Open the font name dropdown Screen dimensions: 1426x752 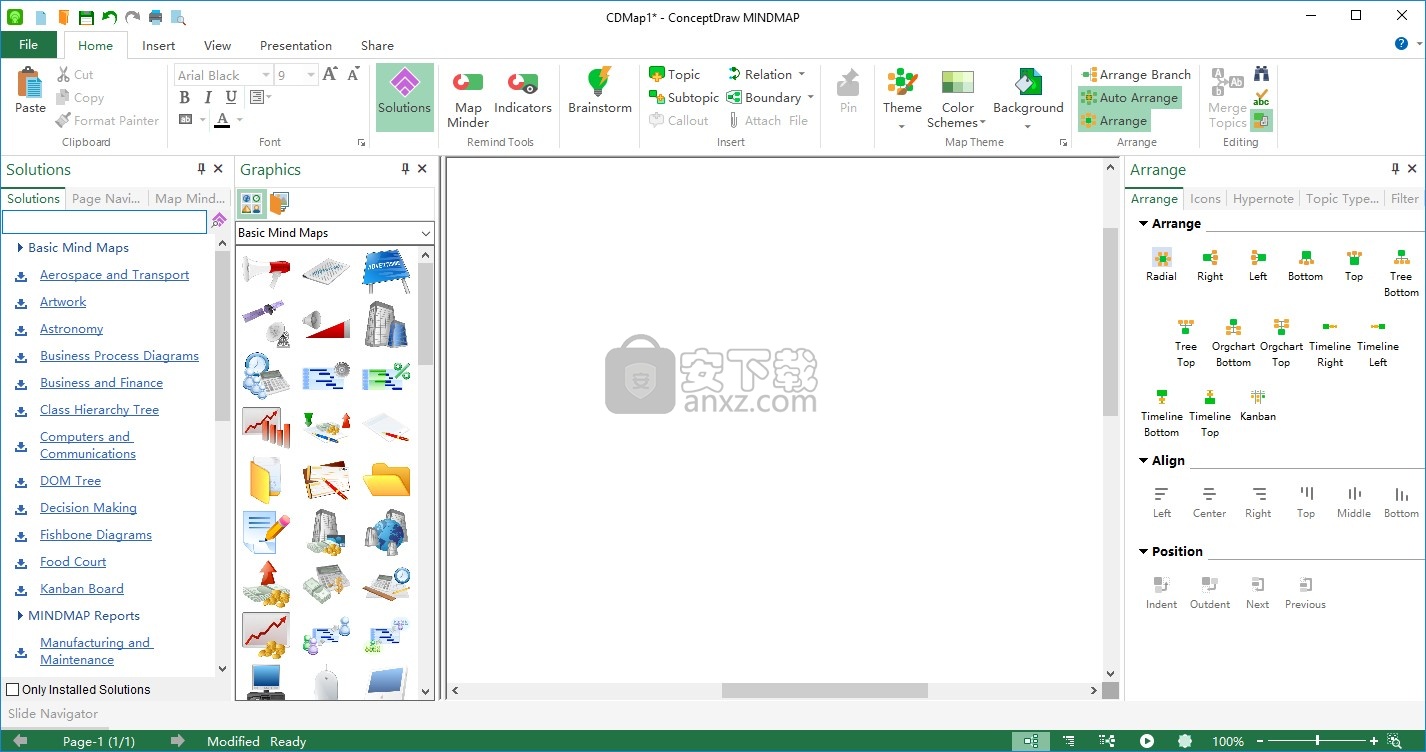[265, 75]
